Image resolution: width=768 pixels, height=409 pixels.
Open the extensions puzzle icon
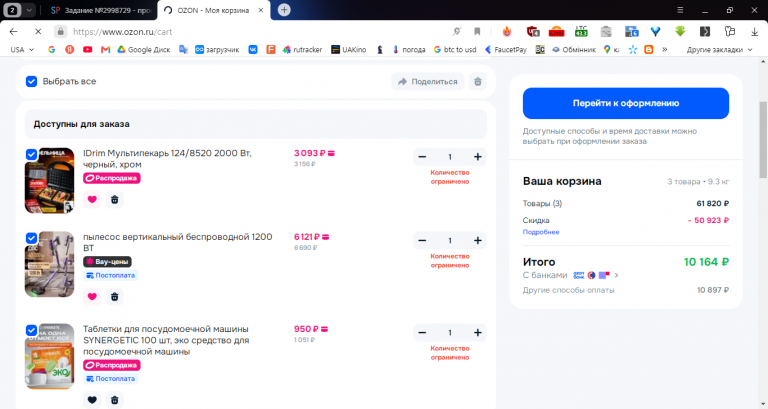click(730, 32)
